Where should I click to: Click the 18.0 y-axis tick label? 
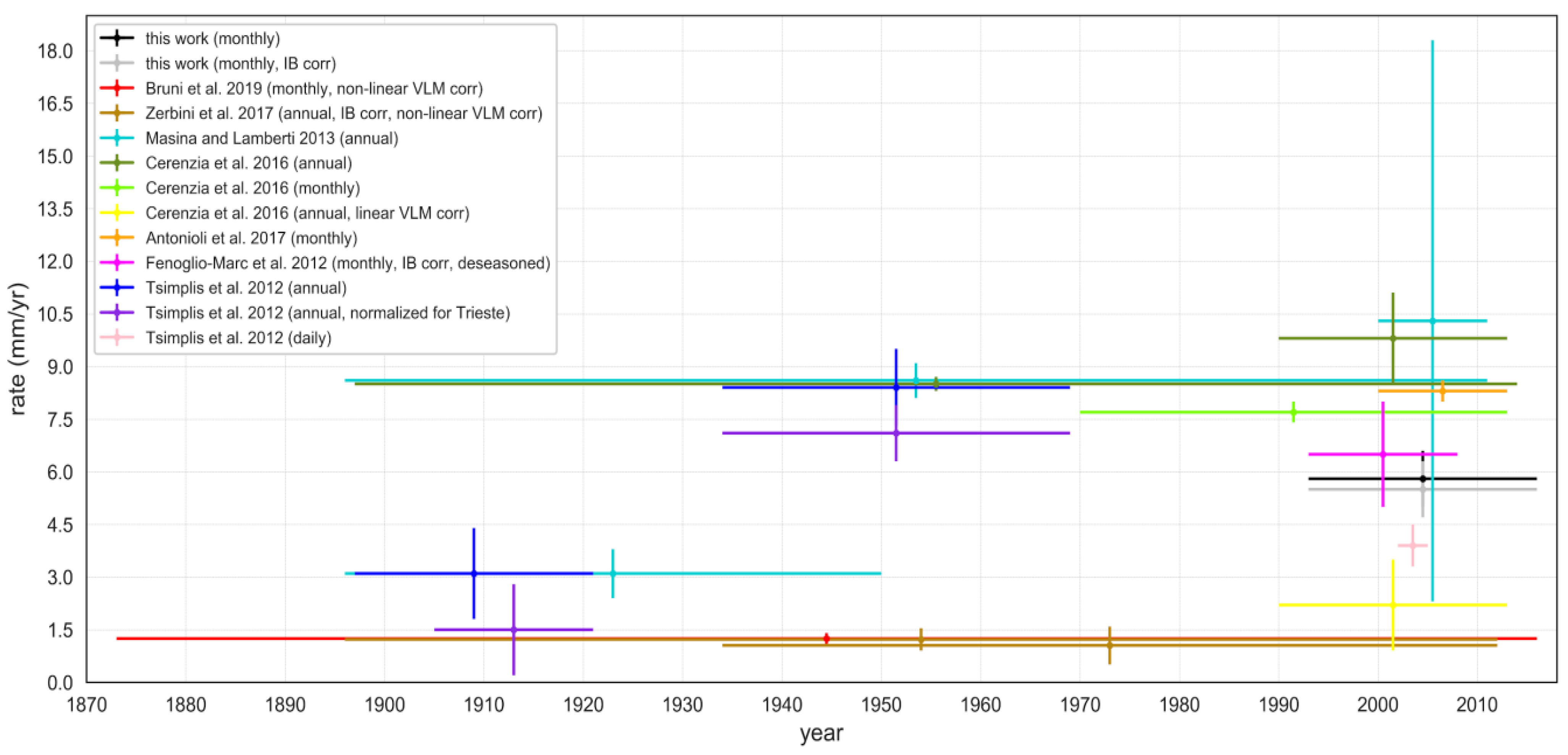(55, 51)
